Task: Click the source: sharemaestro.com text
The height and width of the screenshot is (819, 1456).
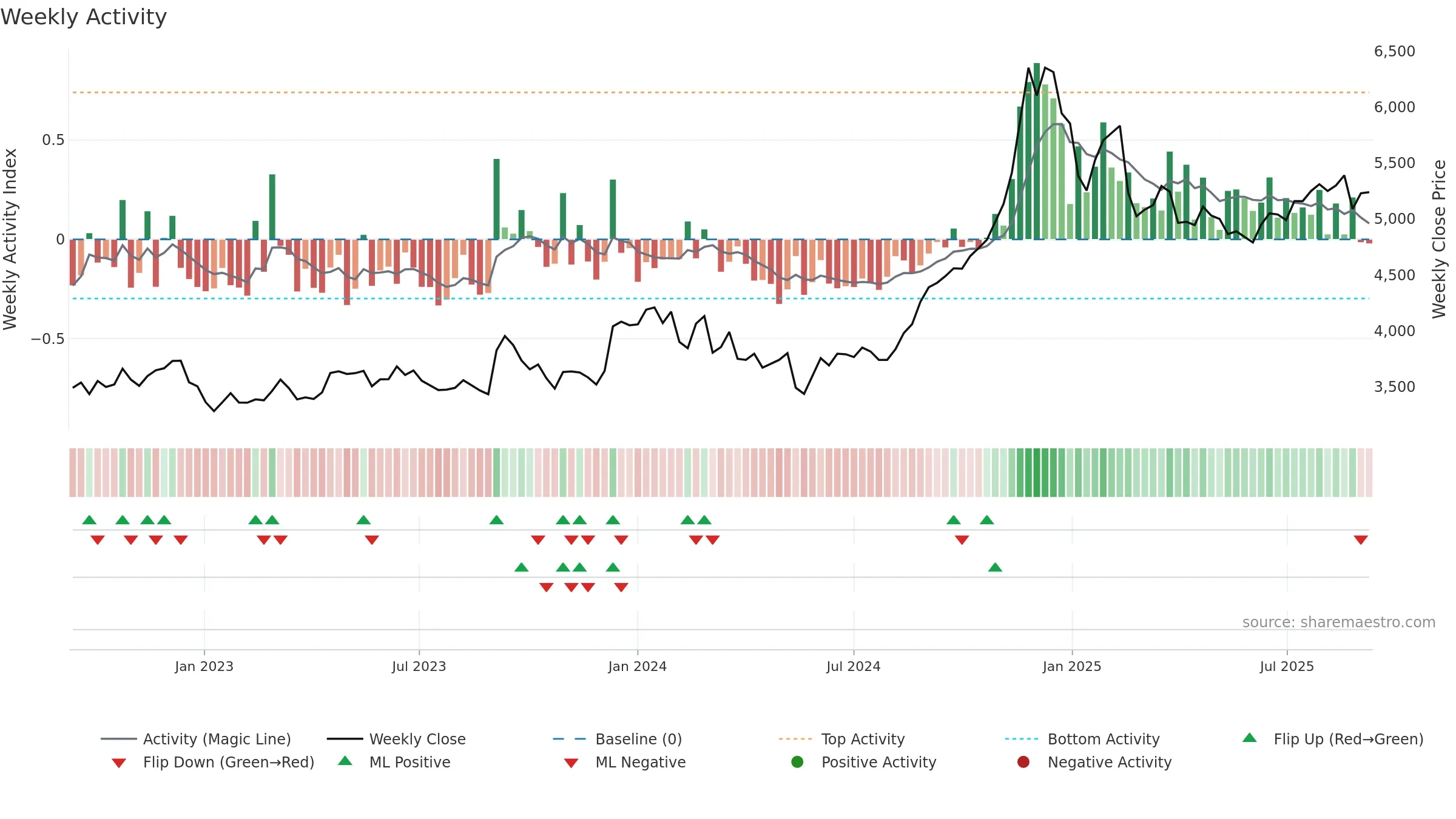Action: coord(1339,622)
